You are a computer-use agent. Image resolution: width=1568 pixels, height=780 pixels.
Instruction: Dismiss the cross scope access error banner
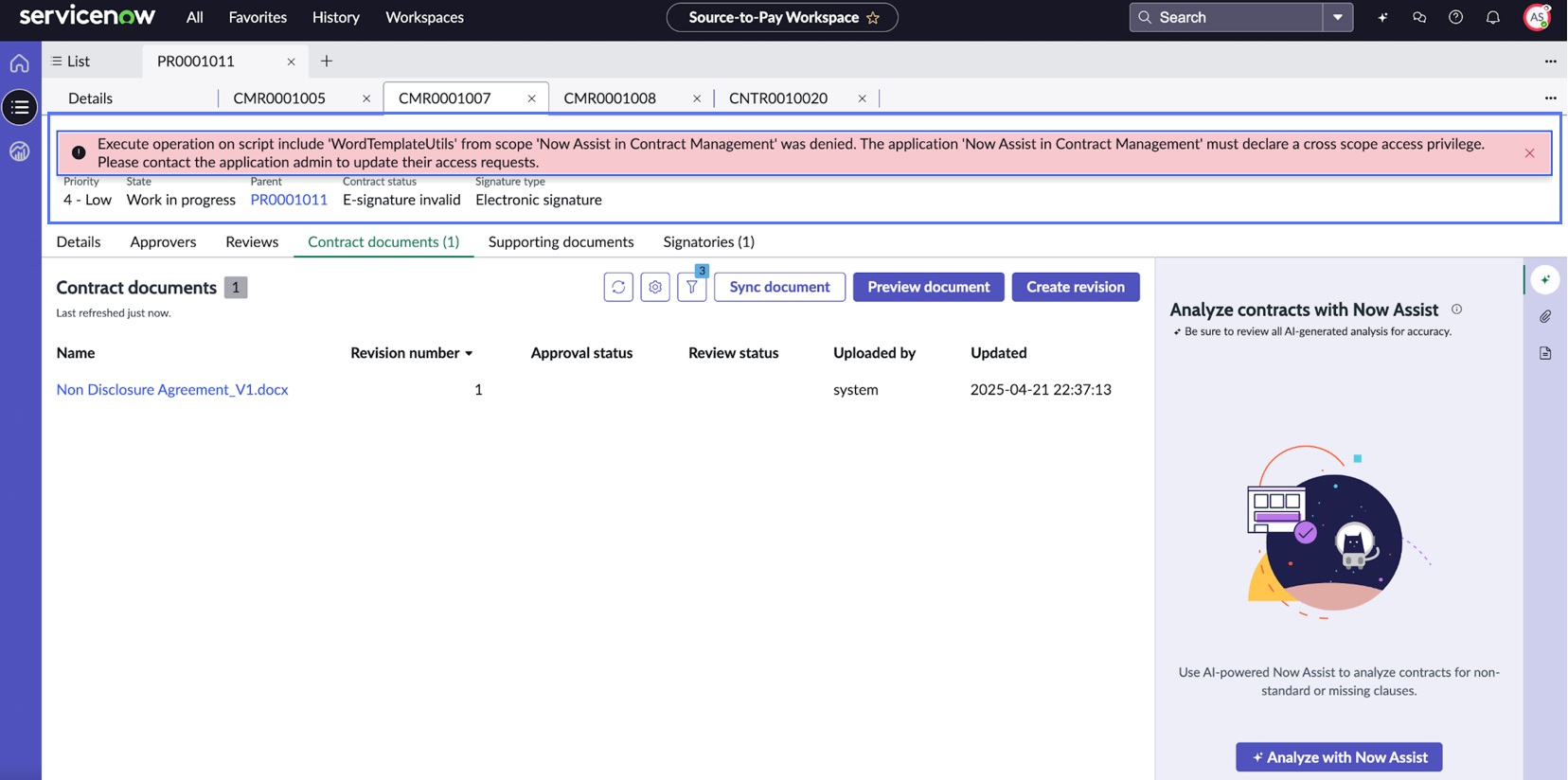point(1530,153)
